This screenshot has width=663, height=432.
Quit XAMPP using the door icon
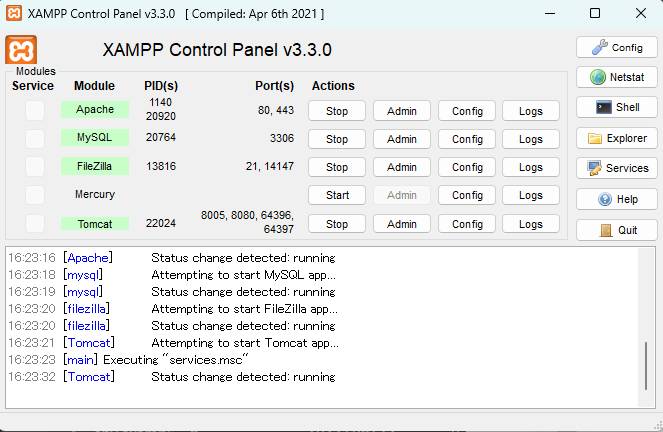pos(616,229)
